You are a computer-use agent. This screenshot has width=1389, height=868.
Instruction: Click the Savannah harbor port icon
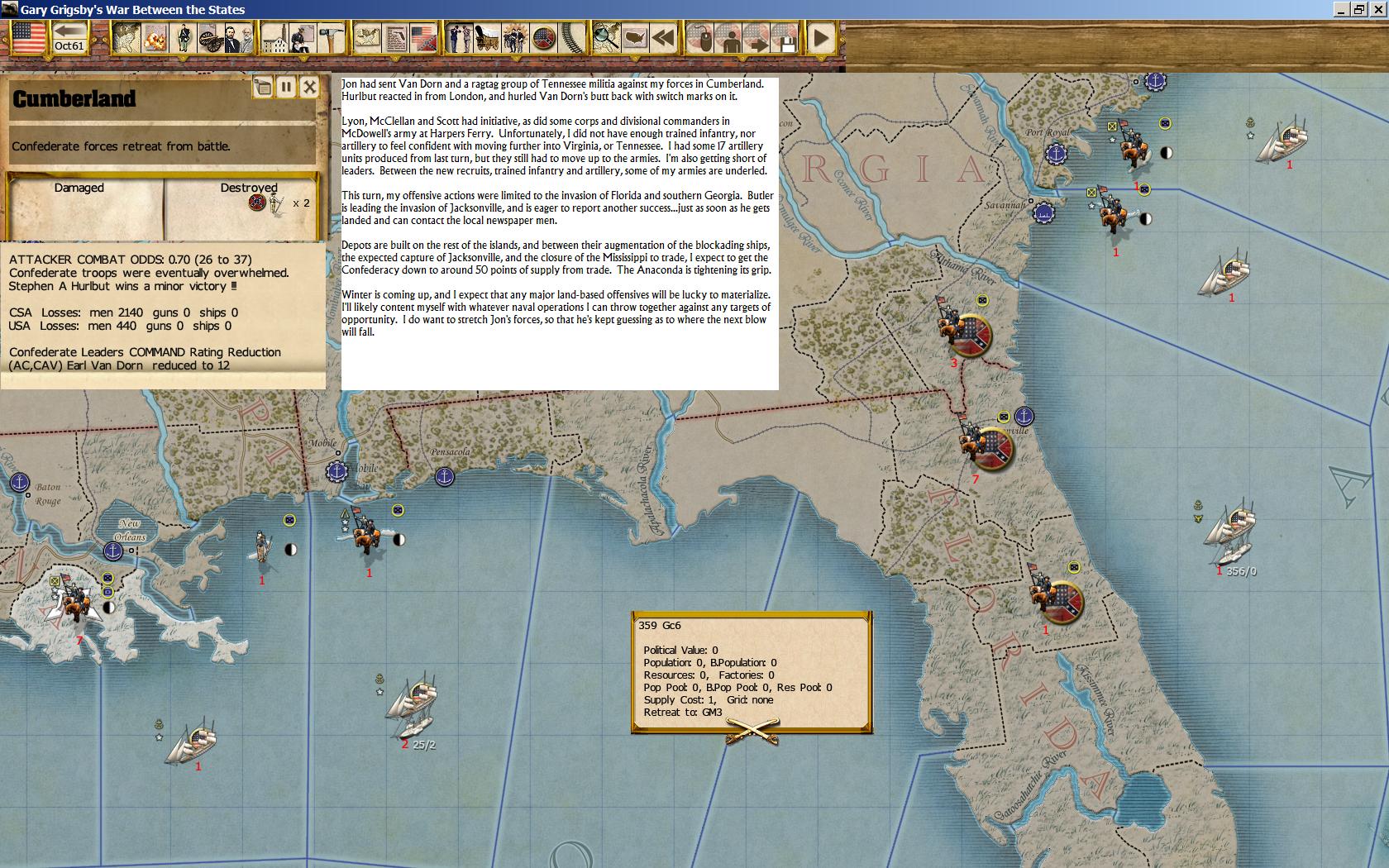[x=1044, y=213]
